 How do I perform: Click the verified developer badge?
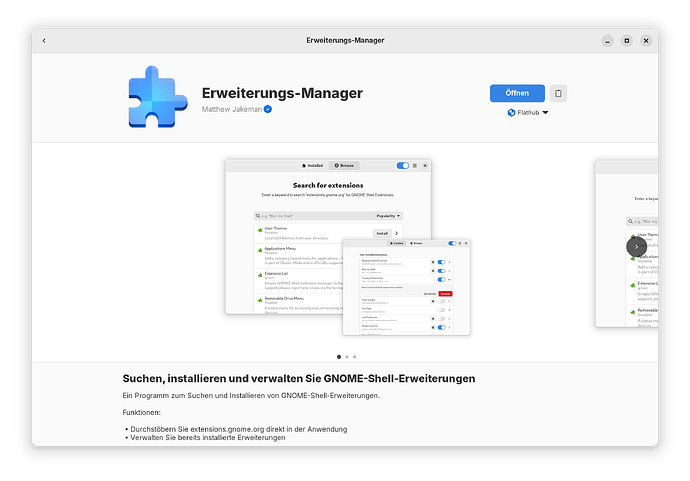click(268, 109)
